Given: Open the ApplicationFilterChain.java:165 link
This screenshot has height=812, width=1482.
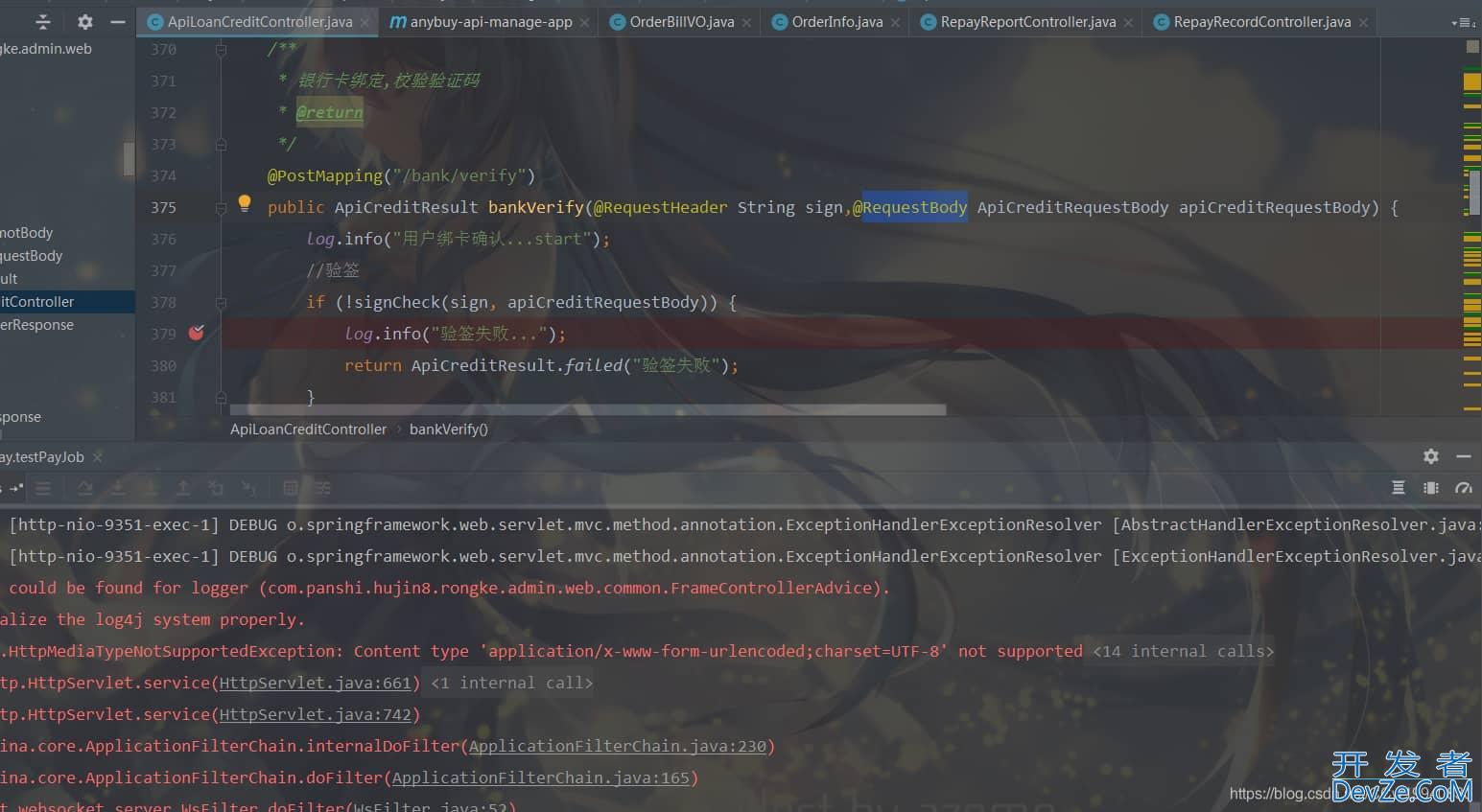Looking at the screenshot, I should 541,777.
